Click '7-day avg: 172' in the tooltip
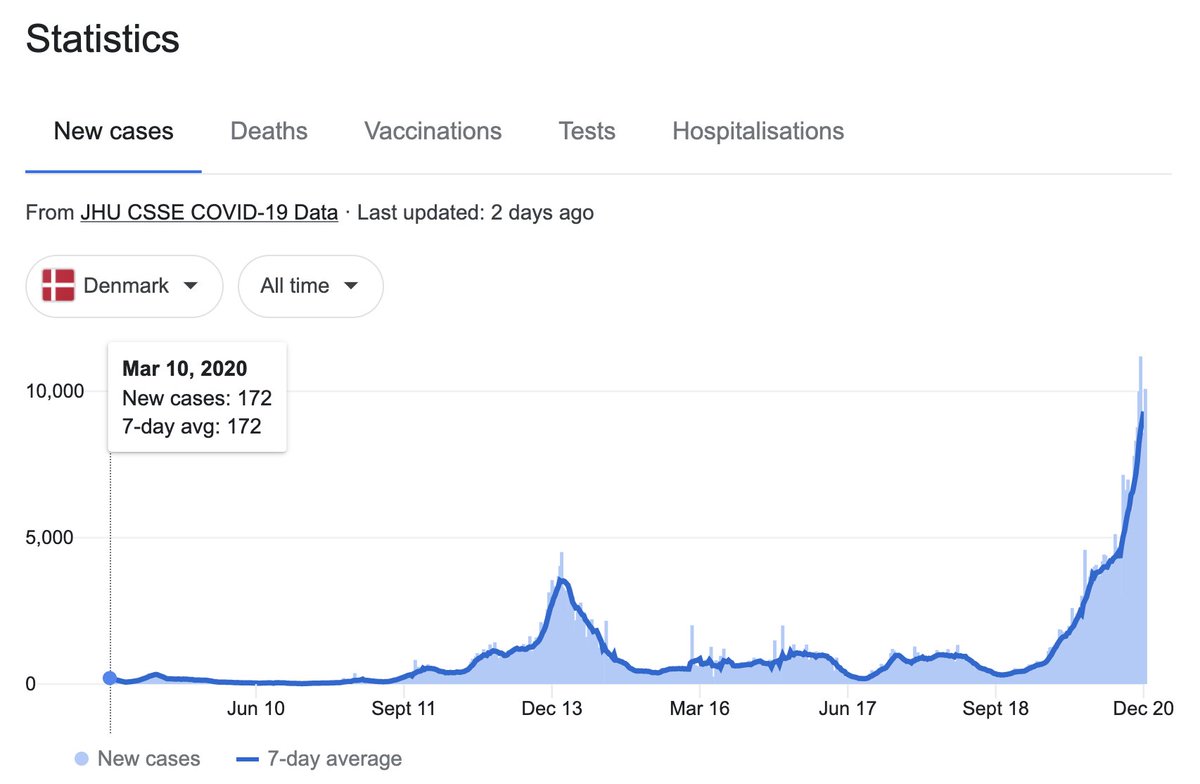The image size is (1200, 784). [x=192, y=427]
